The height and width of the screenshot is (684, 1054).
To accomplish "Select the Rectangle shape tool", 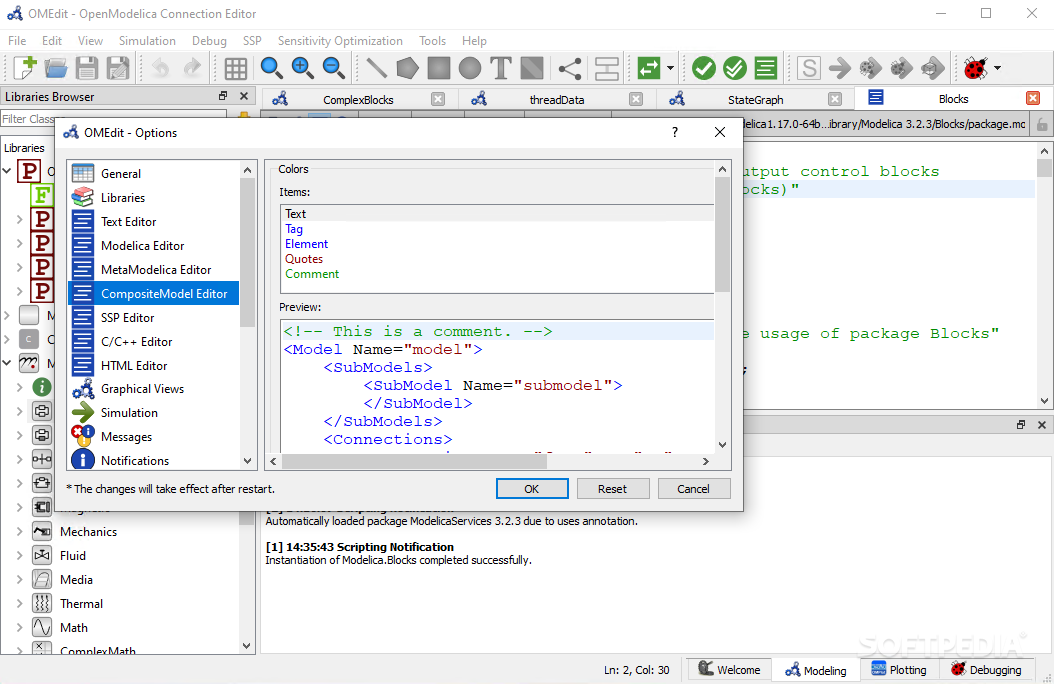I will [x=439, y=68].
